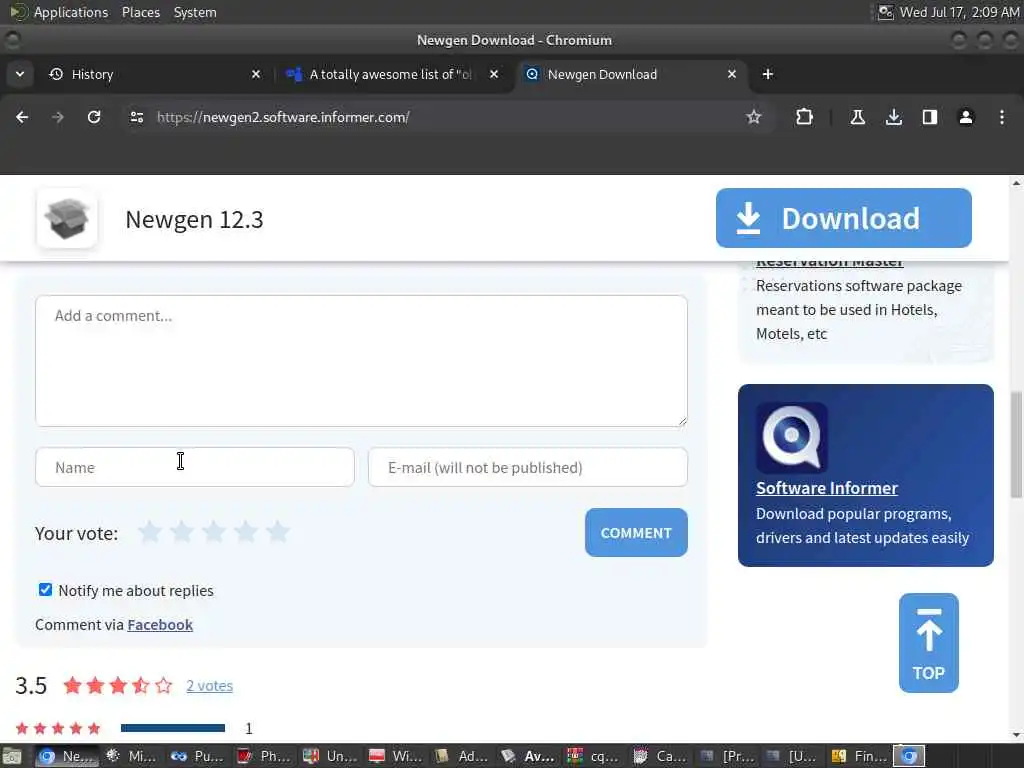Viewport: 1024px width, 768px height.
Task: Open the System menu
Action: click(x=195, y=12)
